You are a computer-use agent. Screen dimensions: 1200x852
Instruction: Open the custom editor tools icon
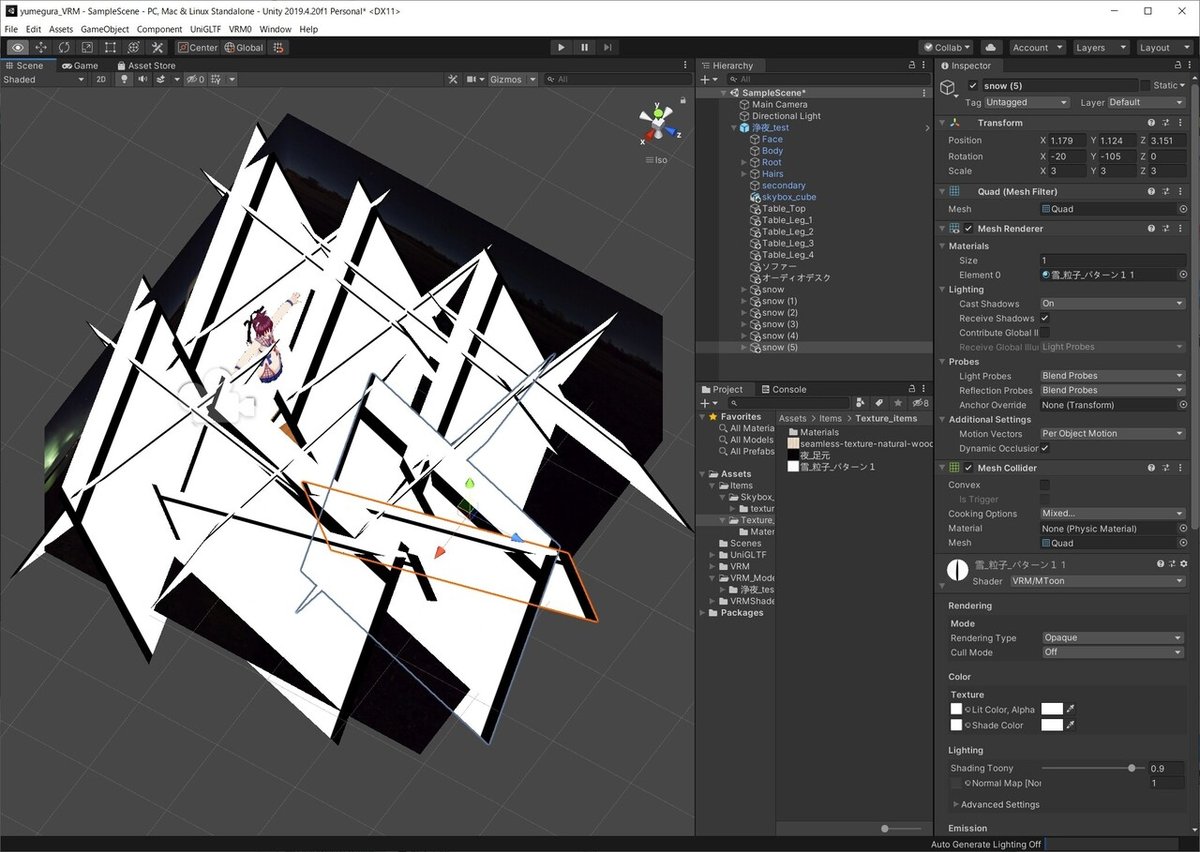157,47
